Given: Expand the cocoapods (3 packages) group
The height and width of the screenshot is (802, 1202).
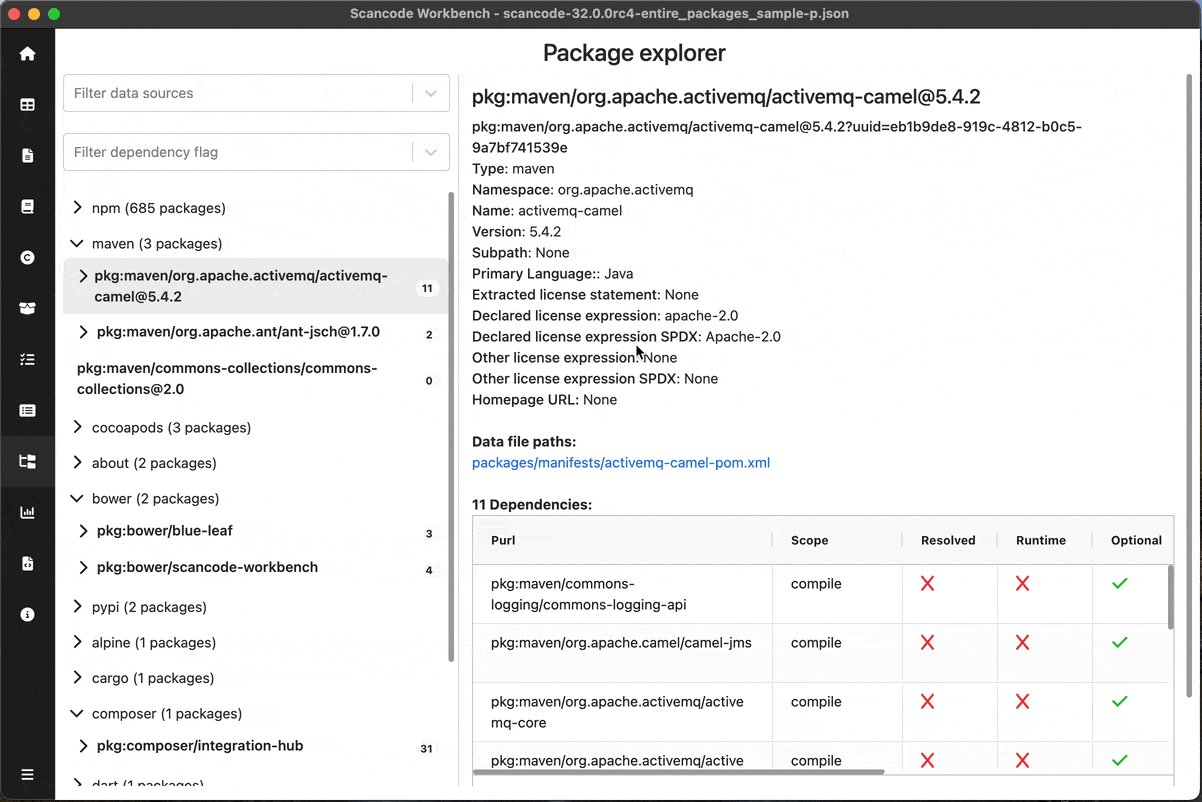Looking at the screenshot, I should pyautogui.click(x=78, y=427).
